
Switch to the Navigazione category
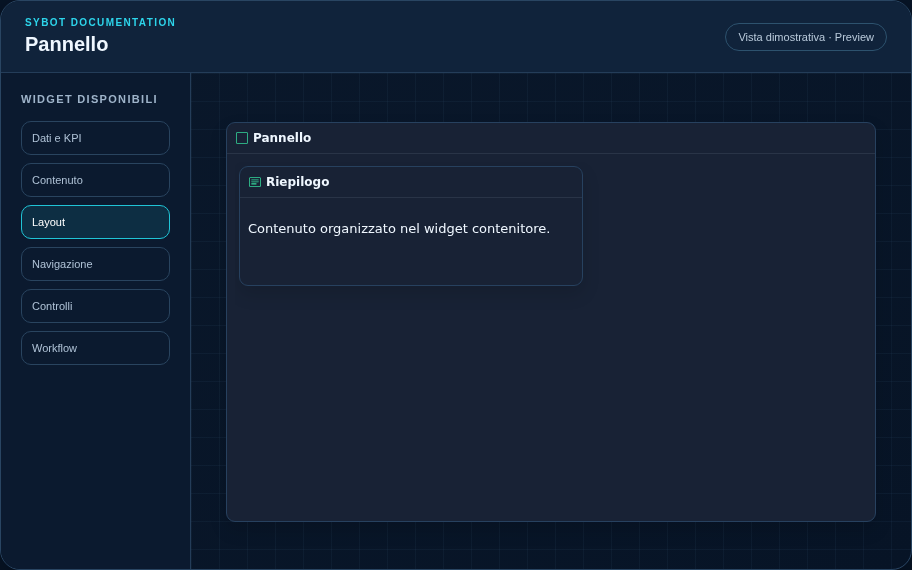tap(95, 264)
